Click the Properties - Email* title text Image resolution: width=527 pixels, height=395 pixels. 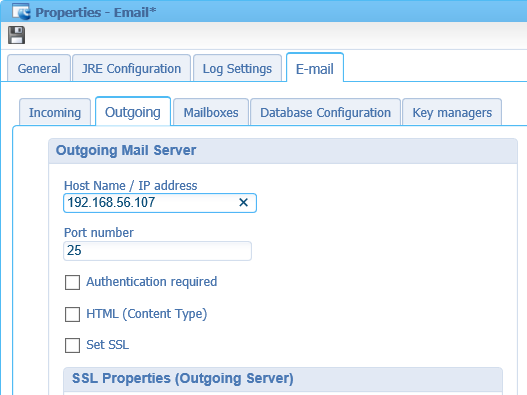click(x=96, y=12)
